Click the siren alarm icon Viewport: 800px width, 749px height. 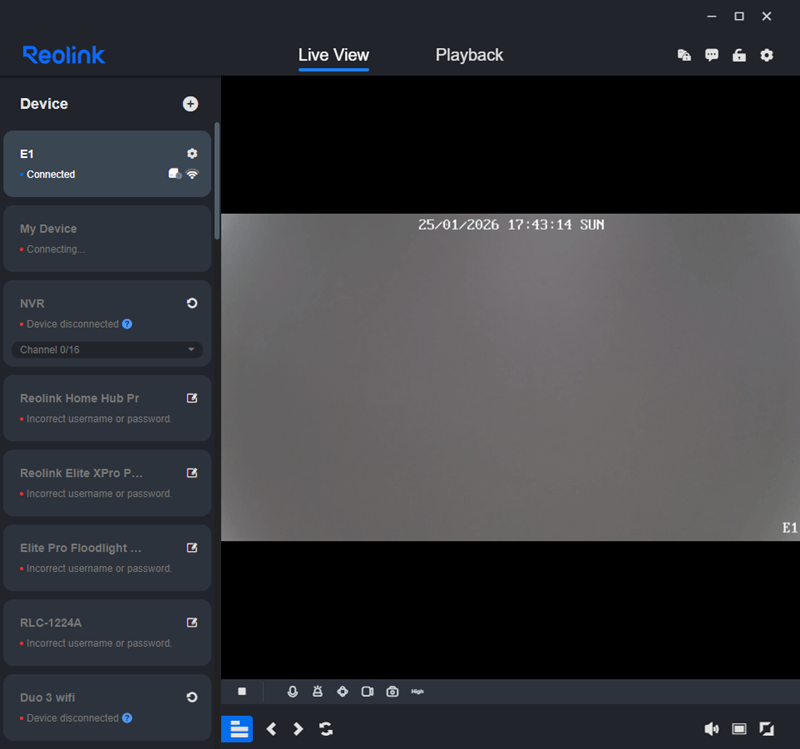pos(318,692)
